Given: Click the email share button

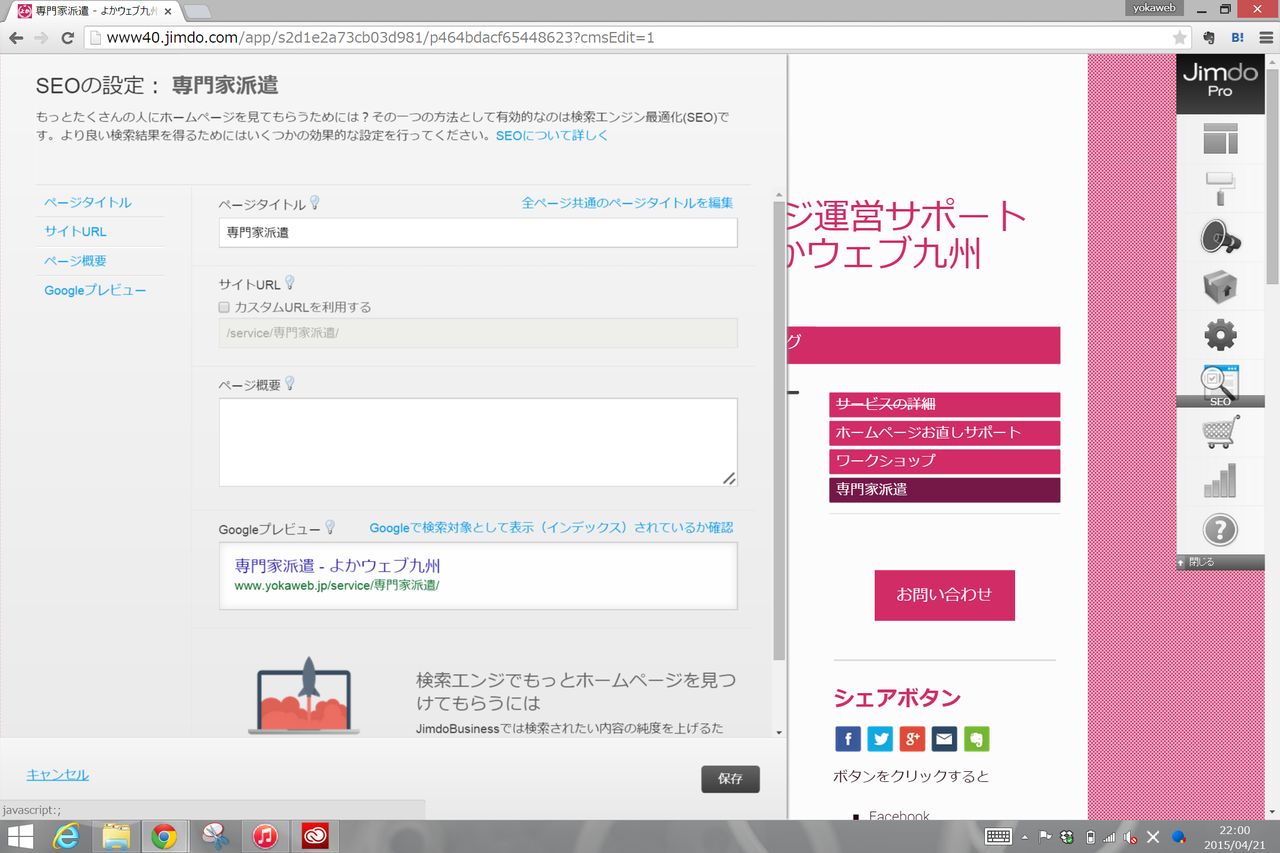Looking at the screenshot, I should click(x=944, y=739).
